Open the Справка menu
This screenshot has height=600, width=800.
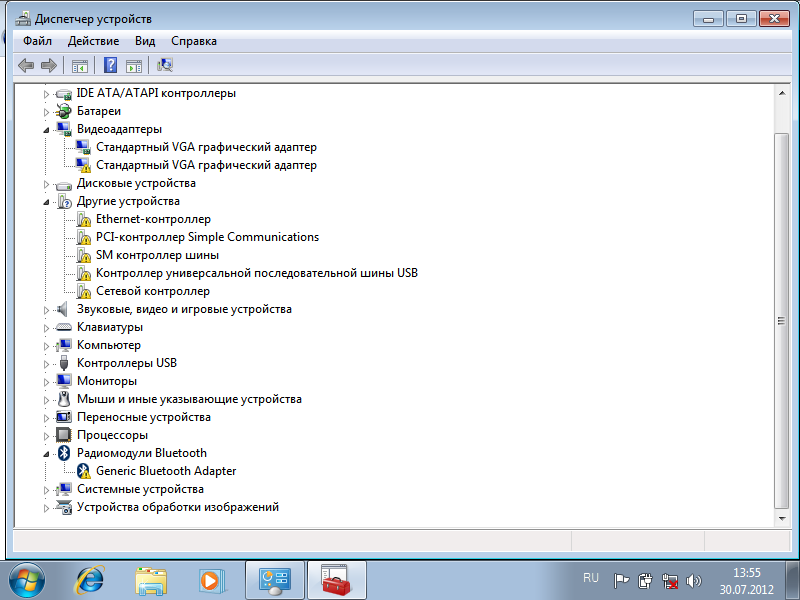click(194, 41)
